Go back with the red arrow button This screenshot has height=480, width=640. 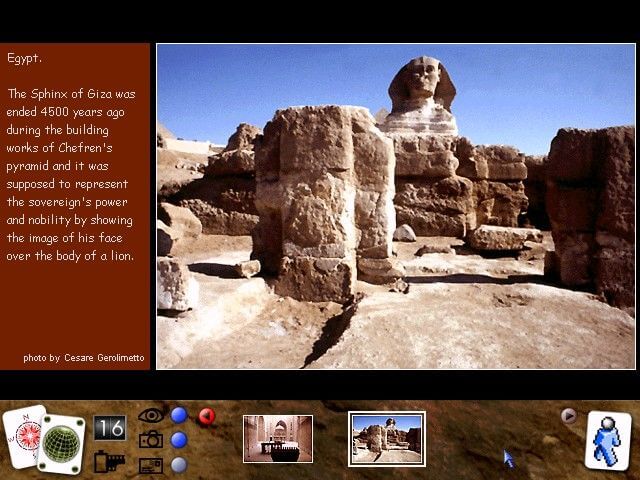click(x=207, y=416)
